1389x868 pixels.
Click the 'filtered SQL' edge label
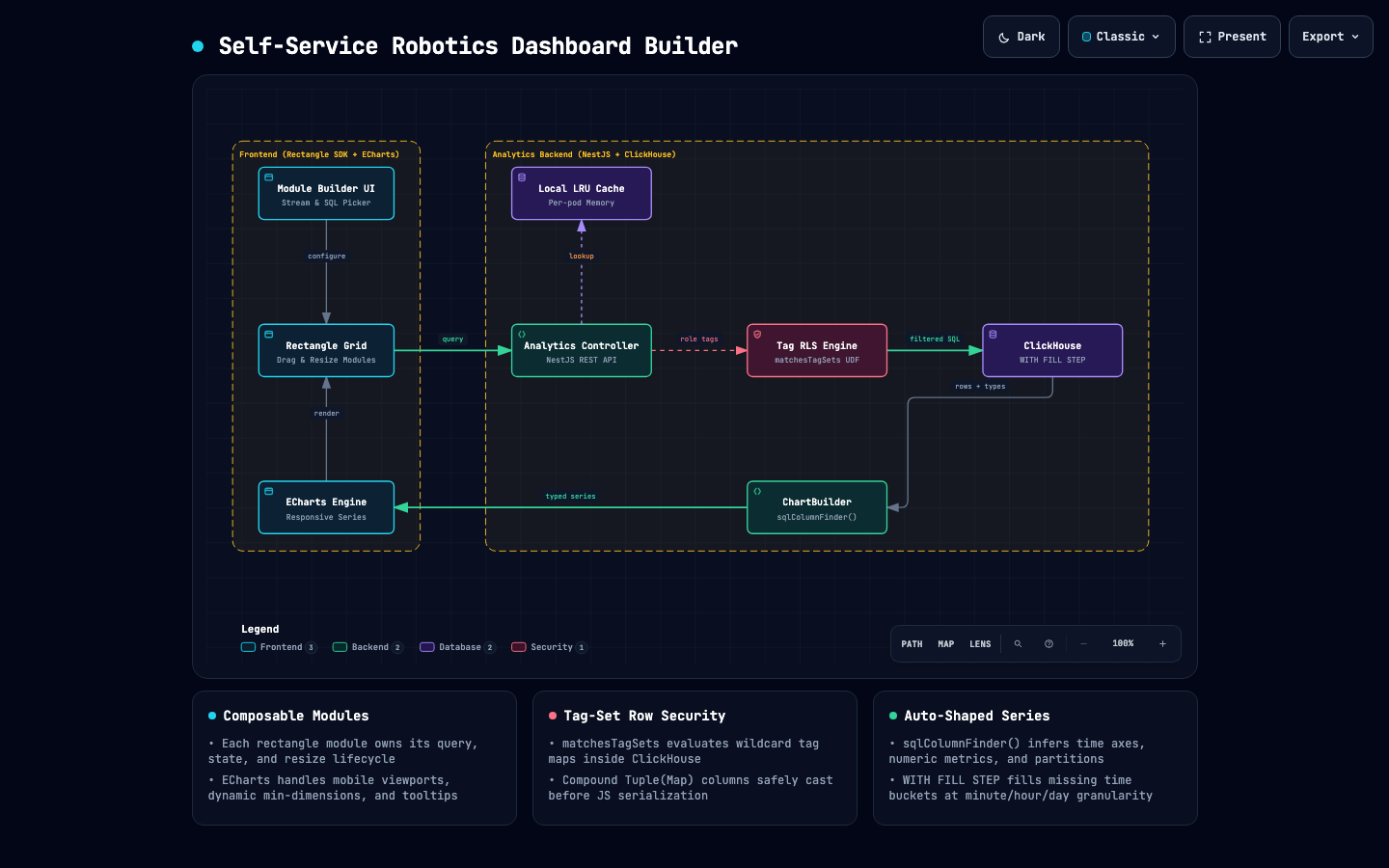pyautogui.click(x=935, y=339)
